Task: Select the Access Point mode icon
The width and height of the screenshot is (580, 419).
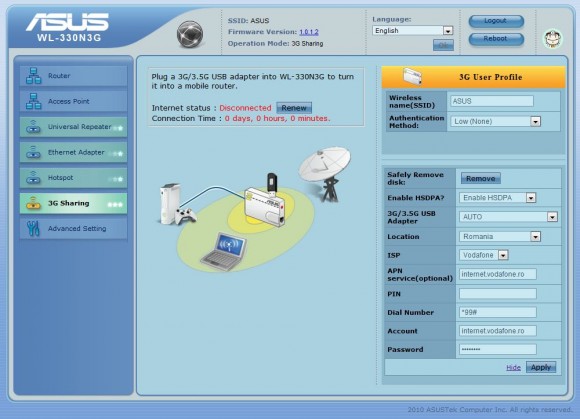Action: (x=33, y=101)
